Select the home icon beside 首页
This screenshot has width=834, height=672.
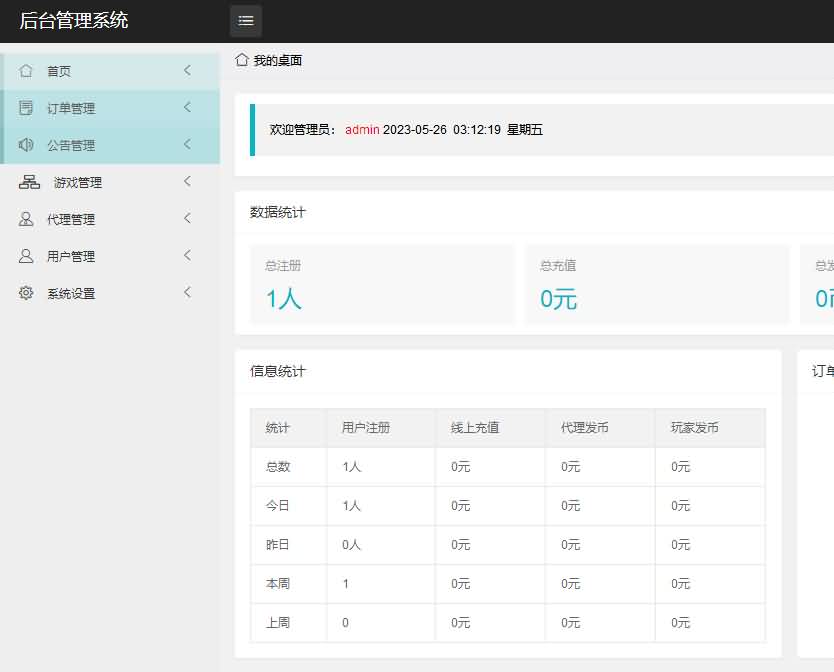point(26,70)
